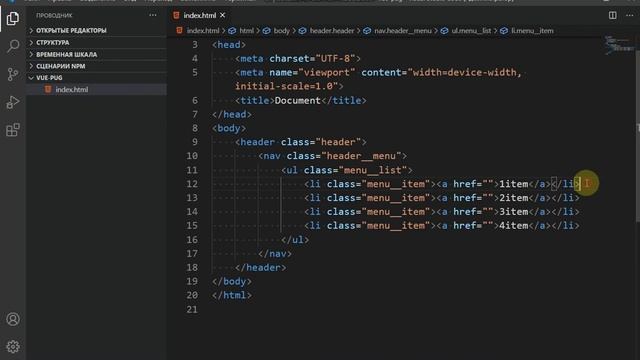Click body breadcrumb item
The height and width of the screenshot is (360, 640).
281,31
